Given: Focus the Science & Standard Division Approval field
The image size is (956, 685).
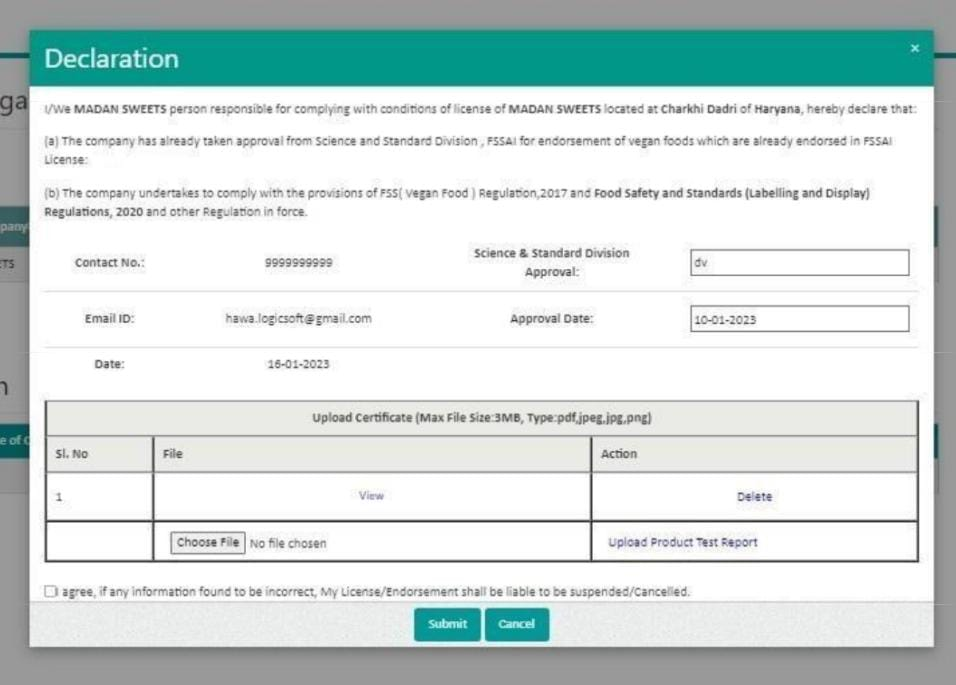Looking at the screenshot, I should [799, 263].
